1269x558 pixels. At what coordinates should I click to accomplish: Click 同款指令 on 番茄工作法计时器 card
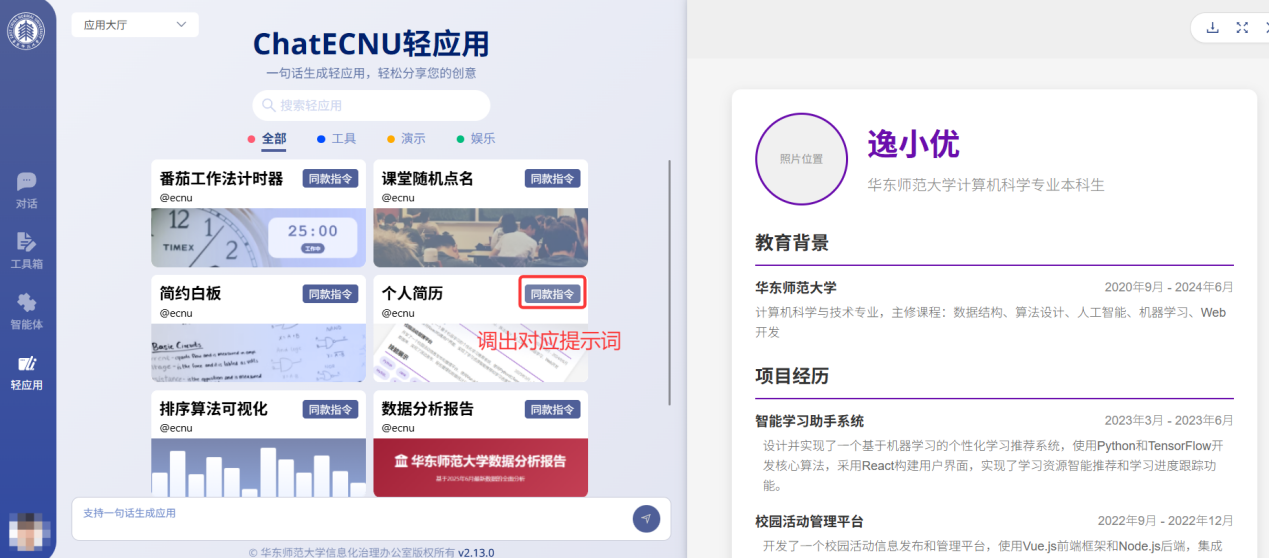(330, 179)
